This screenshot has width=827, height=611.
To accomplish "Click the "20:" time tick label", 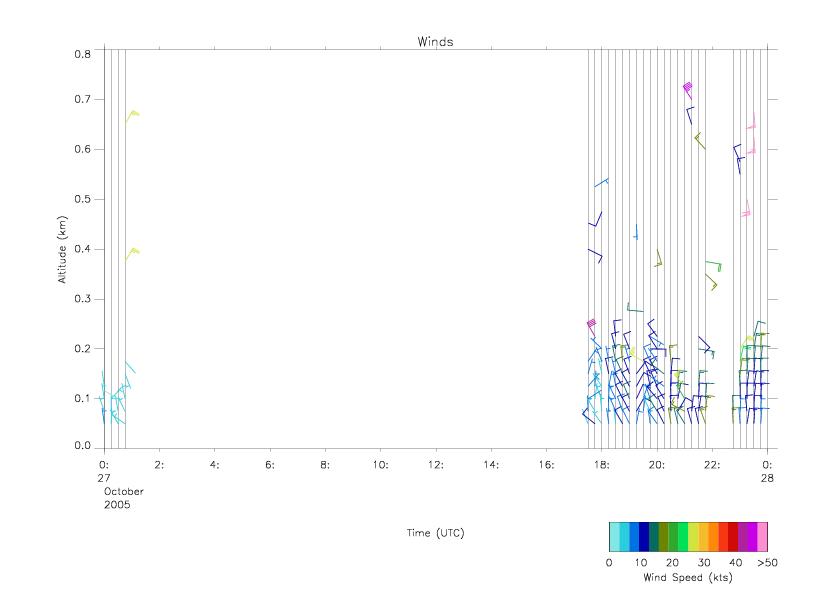I will (x=657, y=465).
